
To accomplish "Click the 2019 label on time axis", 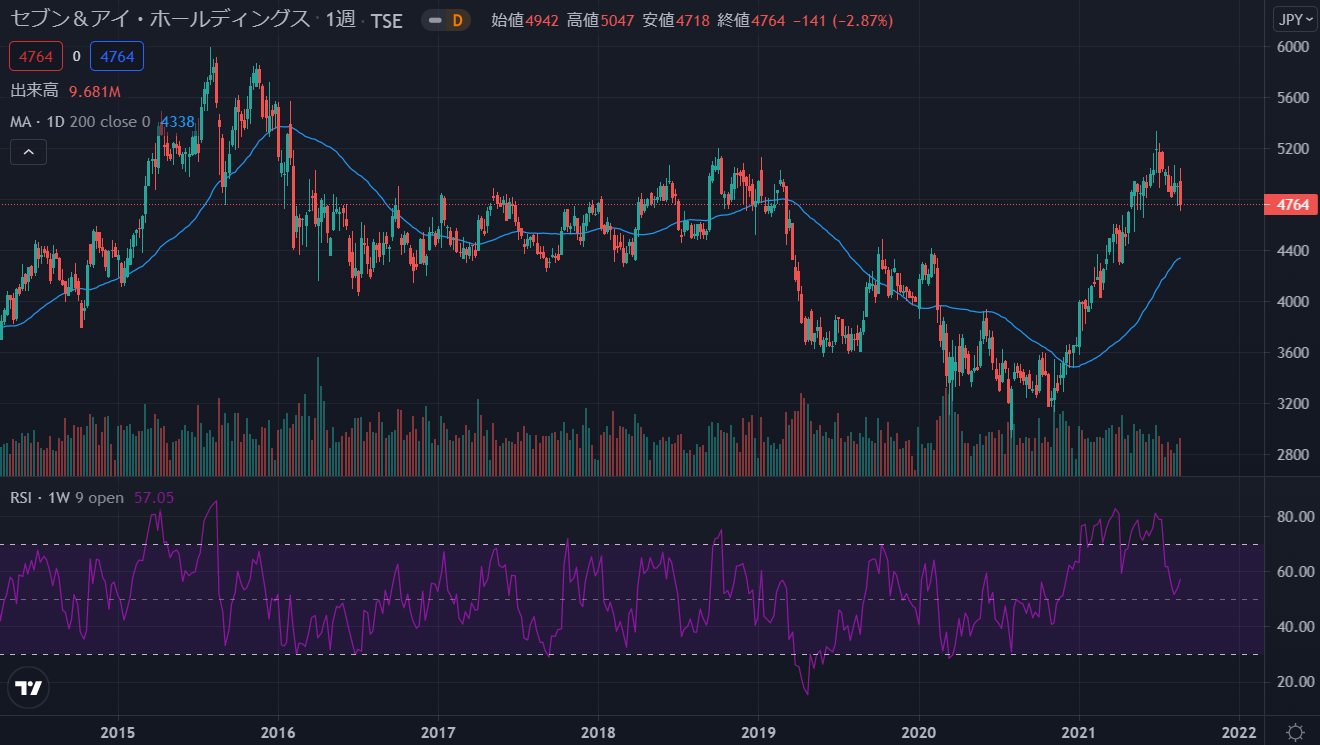I will (759, 731).
